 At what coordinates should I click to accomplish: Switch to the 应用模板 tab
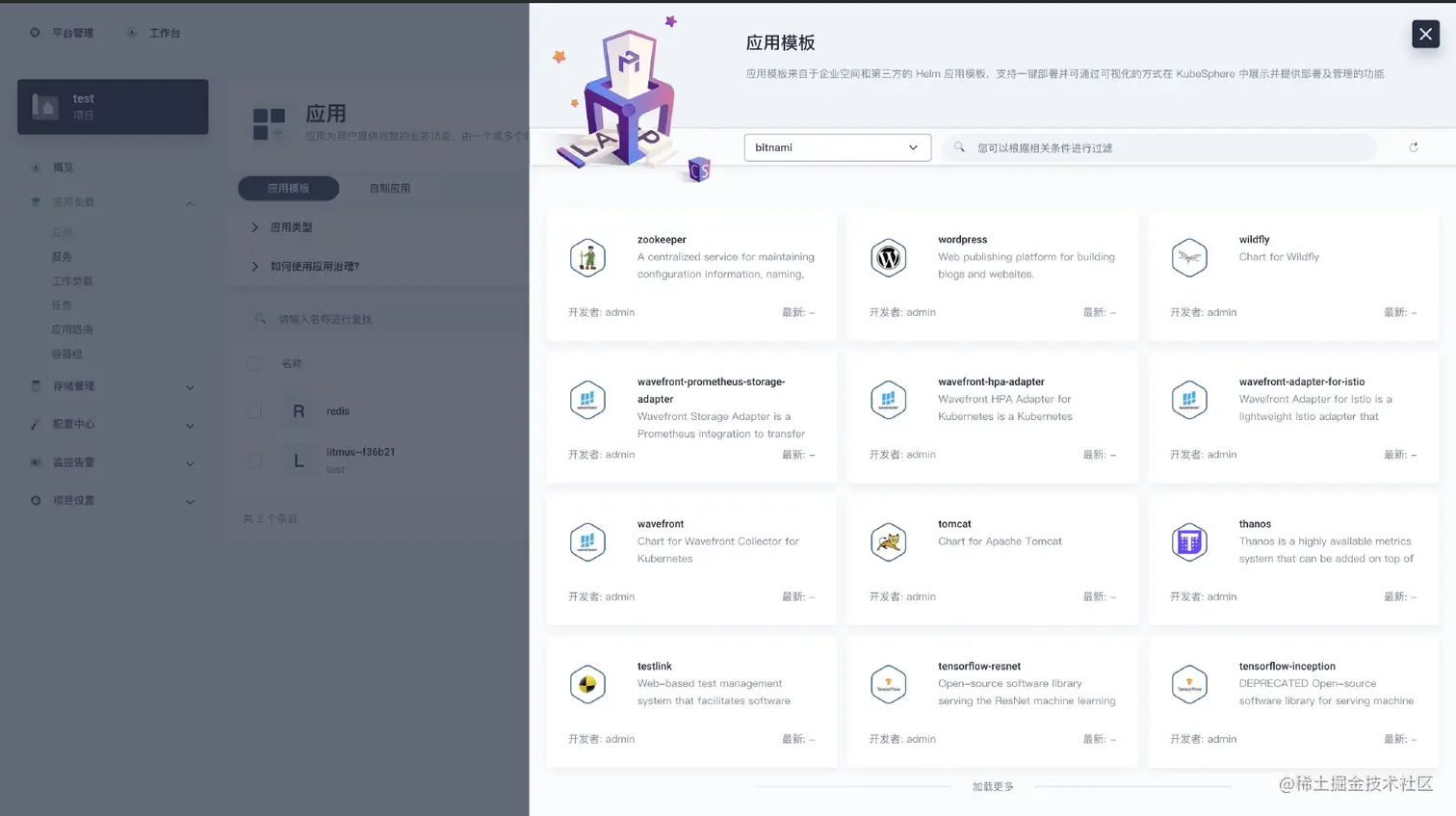289,188
